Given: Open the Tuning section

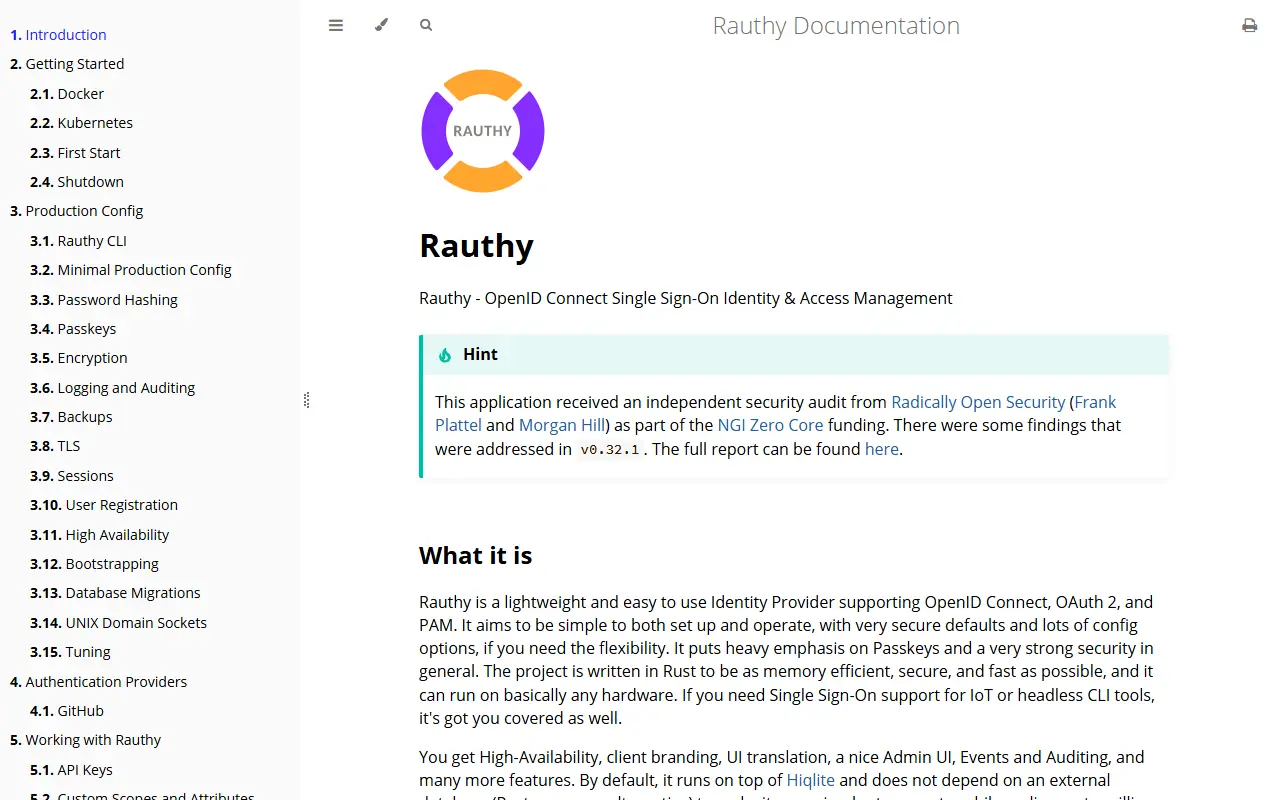Looking at the screenshot, I should coord(70,652).
